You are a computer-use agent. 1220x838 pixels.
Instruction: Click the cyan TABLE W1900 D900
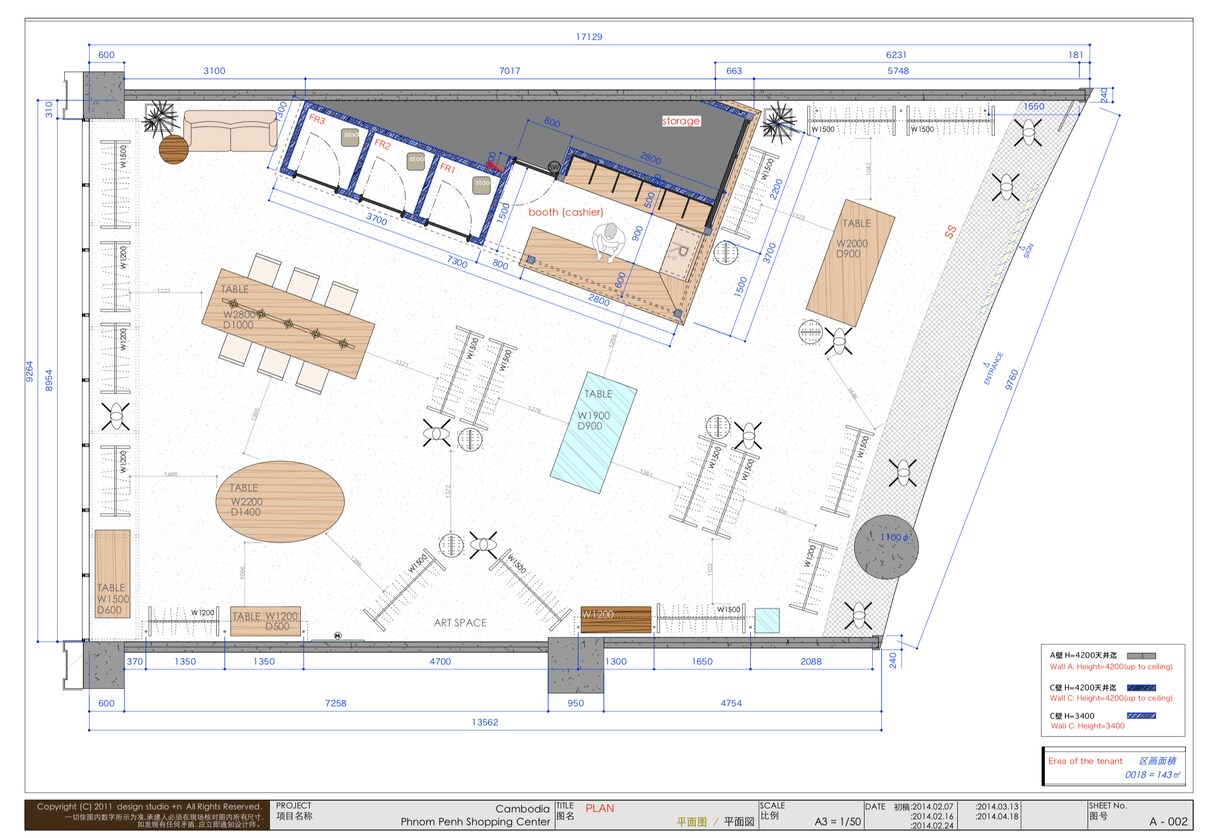(595, 432)
